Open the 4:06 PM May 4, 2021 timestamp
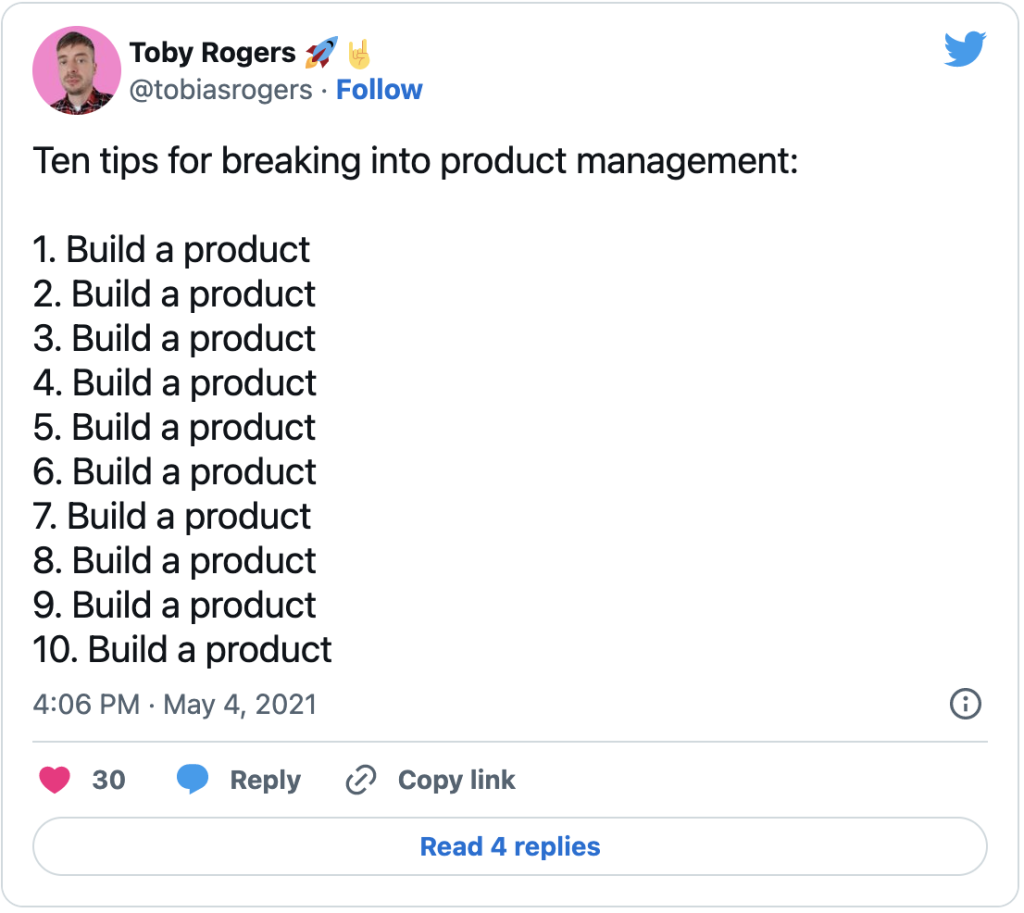 coord(174,705)
